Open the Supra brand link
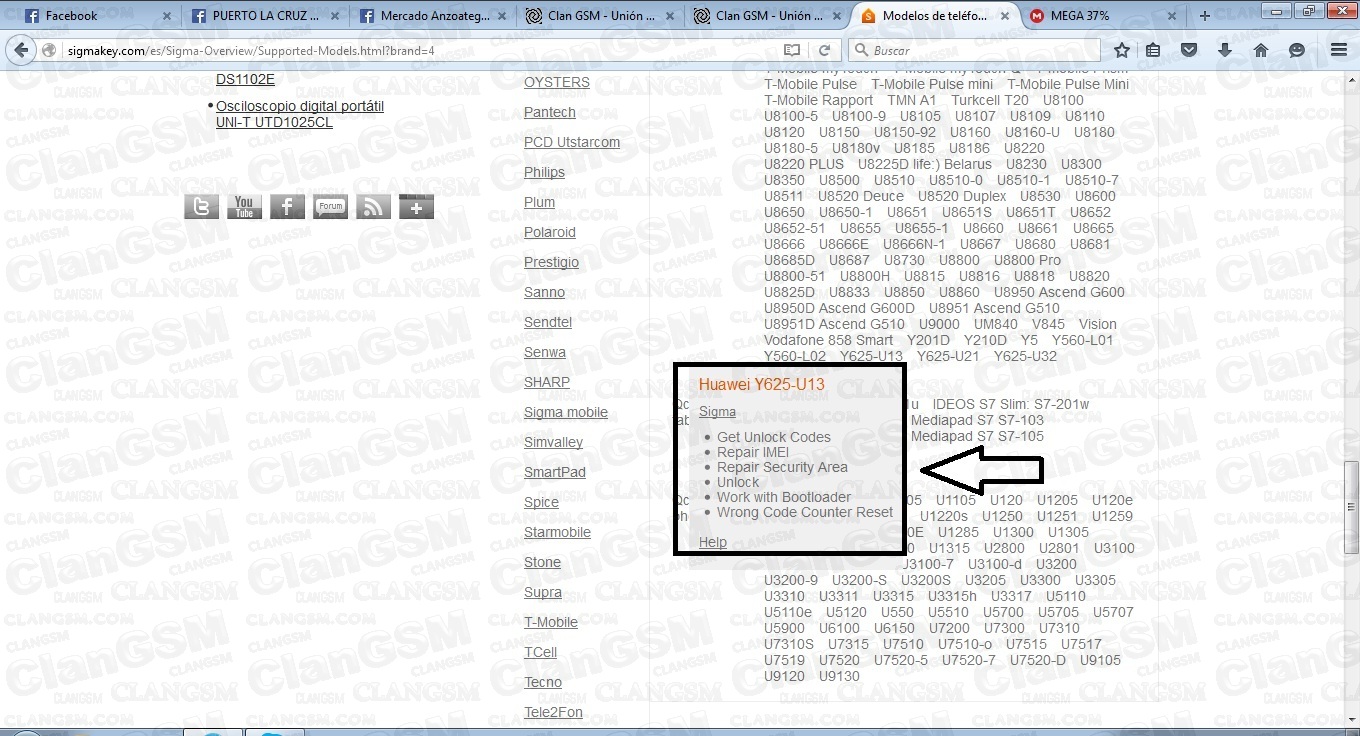 (543, 592)
